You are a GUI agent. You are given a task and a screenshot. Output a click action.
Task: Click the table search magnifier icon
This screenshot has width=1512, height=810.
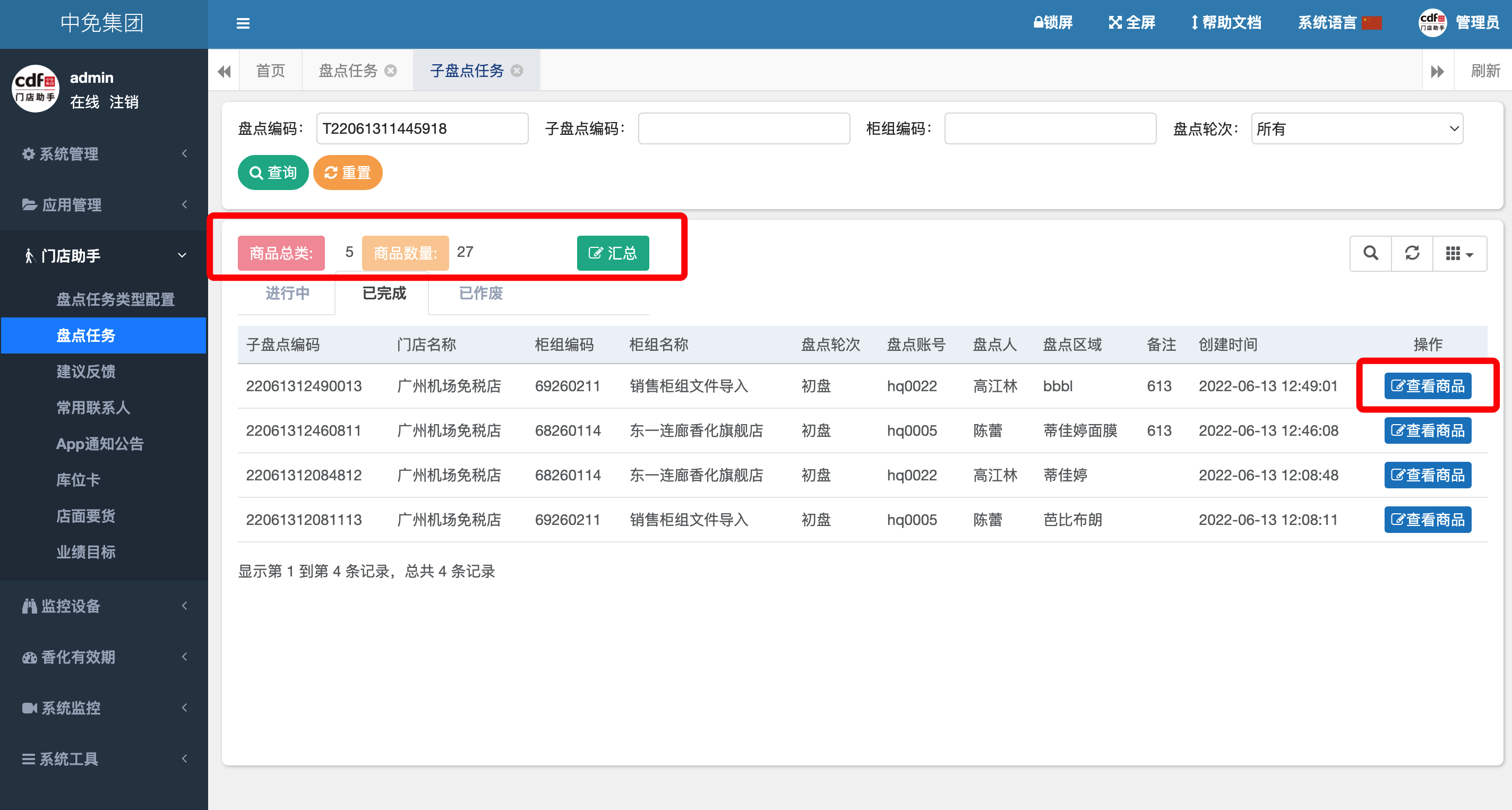1371,253
